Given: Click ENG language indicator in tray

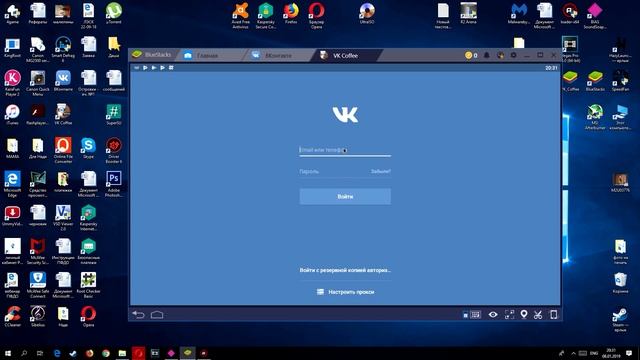Looking at the screenshot, I should coord(594,353).
